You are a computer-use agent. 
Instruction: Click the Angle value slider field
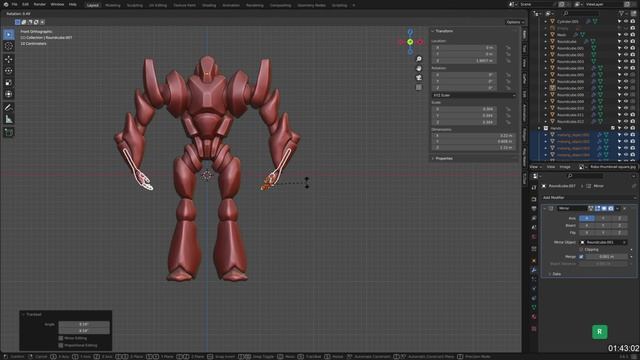tap(84, 324)
